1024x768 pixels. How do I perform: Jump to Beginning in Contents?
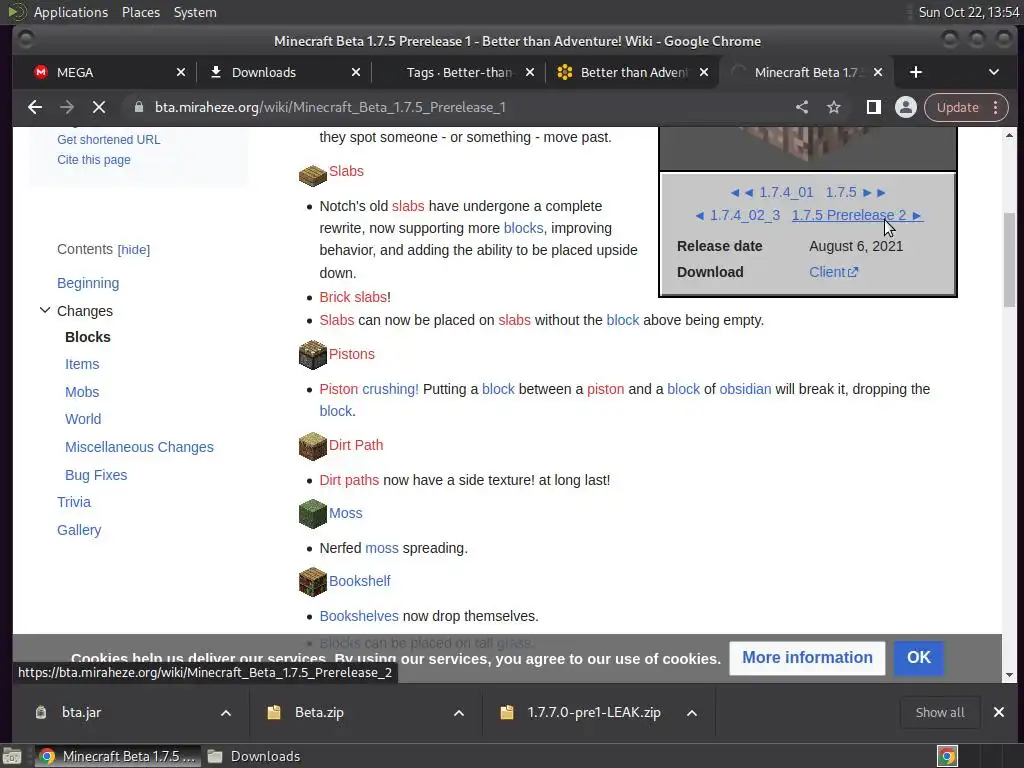pyautogui.click(x=88, y=283)
